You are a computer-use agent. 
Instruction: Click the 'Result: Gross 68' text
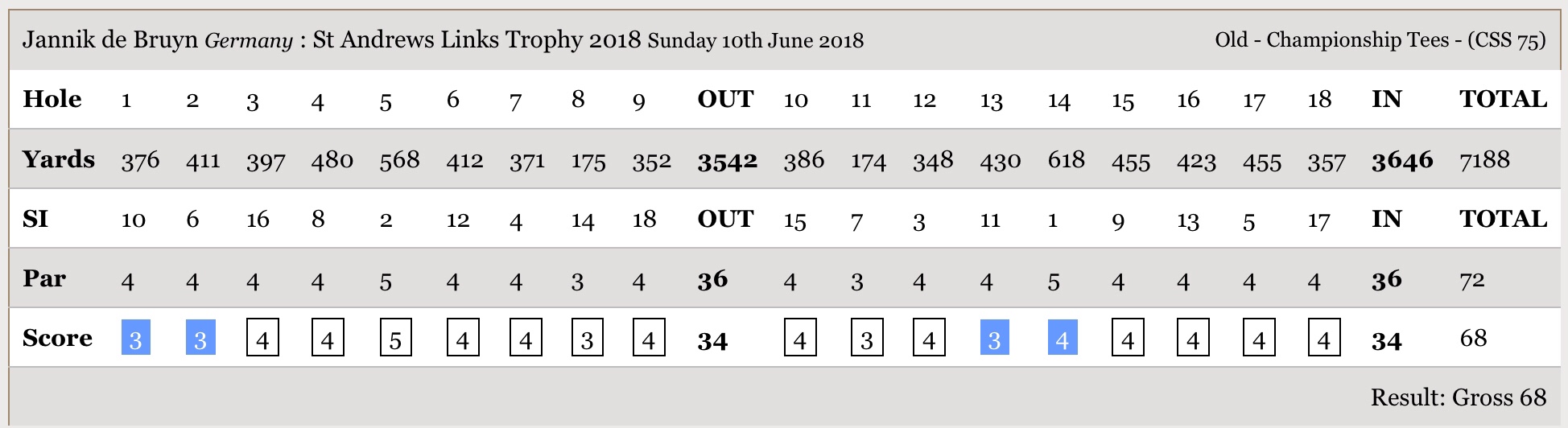tap(1459, 397)
